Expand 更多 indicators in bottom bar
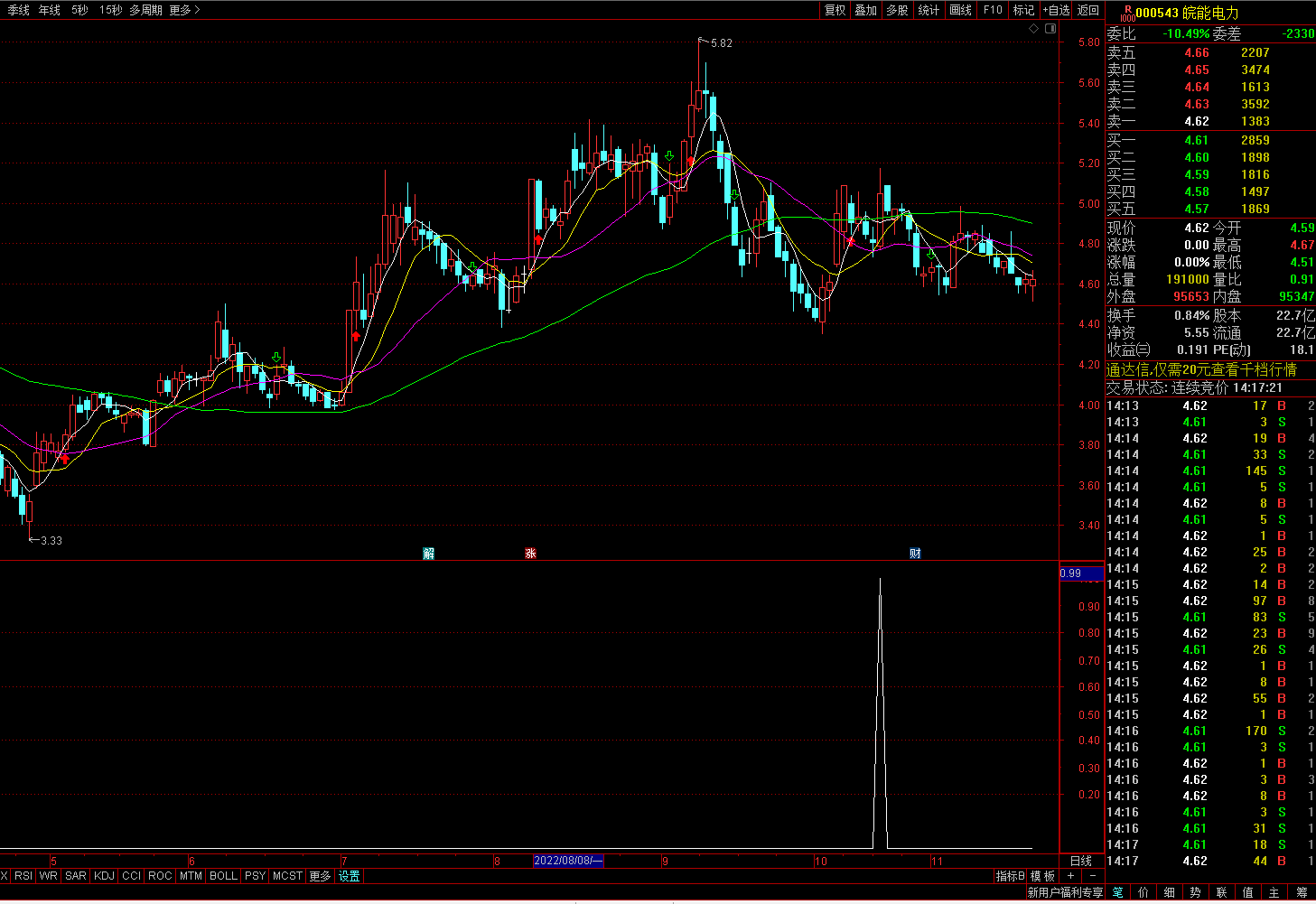This screenshot has width=1316, height=904. 321,876
